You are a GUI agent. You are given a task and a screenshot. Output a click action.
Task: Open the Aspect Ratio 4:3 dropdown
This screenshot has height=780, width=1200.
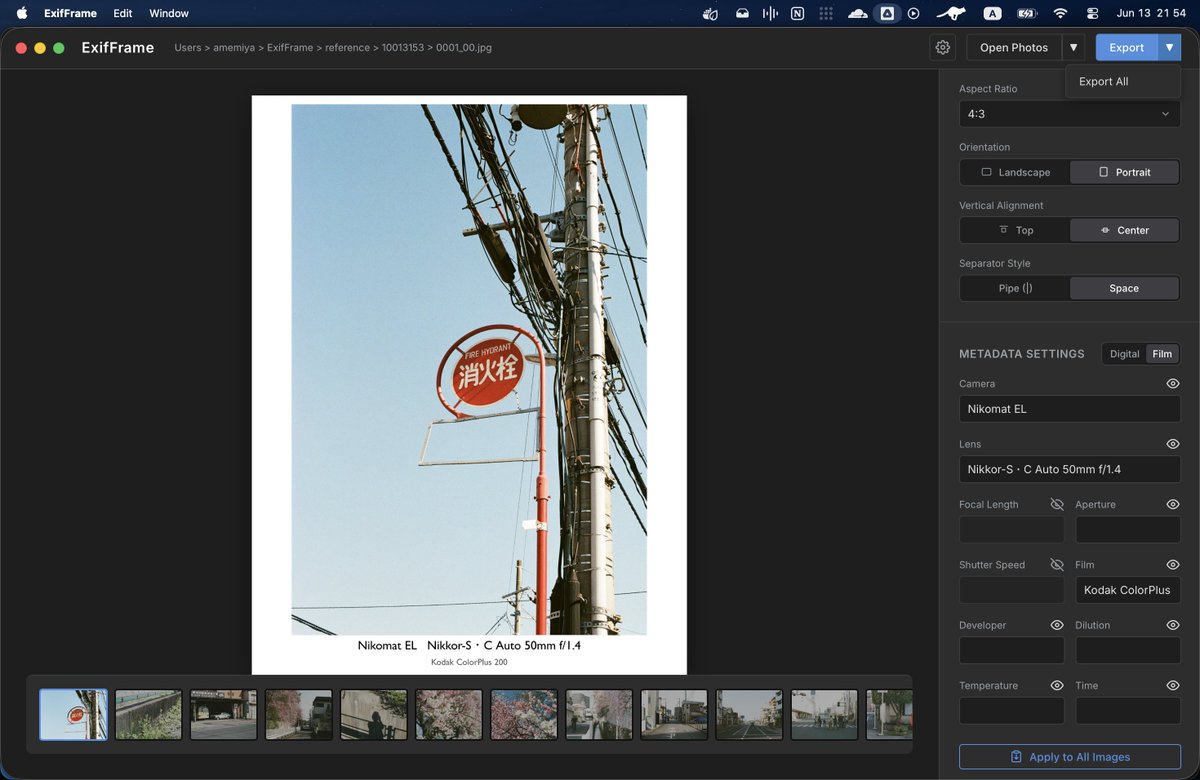tap(1069, 114)
